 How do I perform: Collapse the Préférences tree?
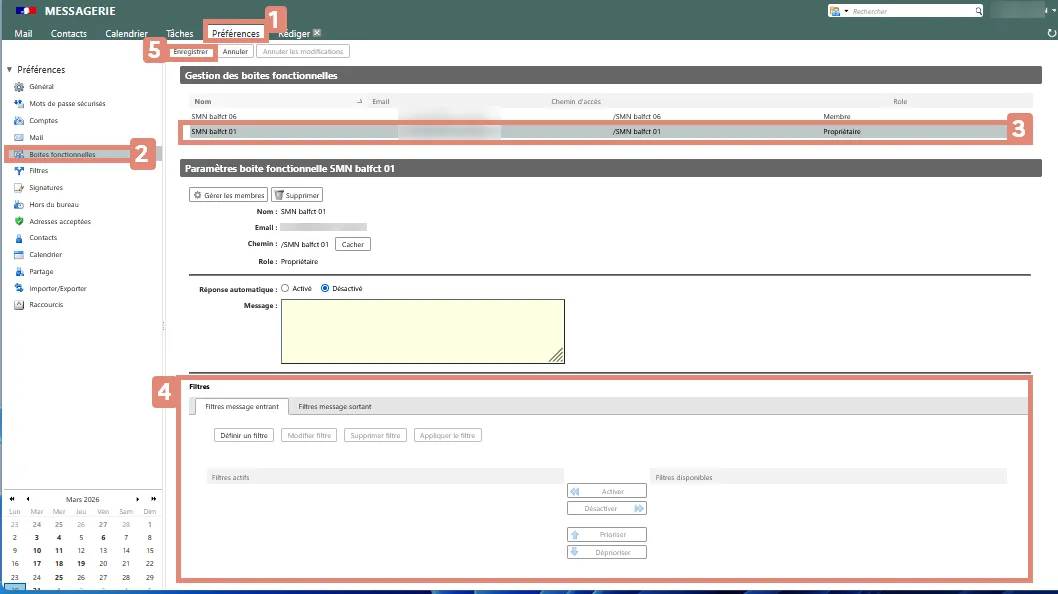9,70
